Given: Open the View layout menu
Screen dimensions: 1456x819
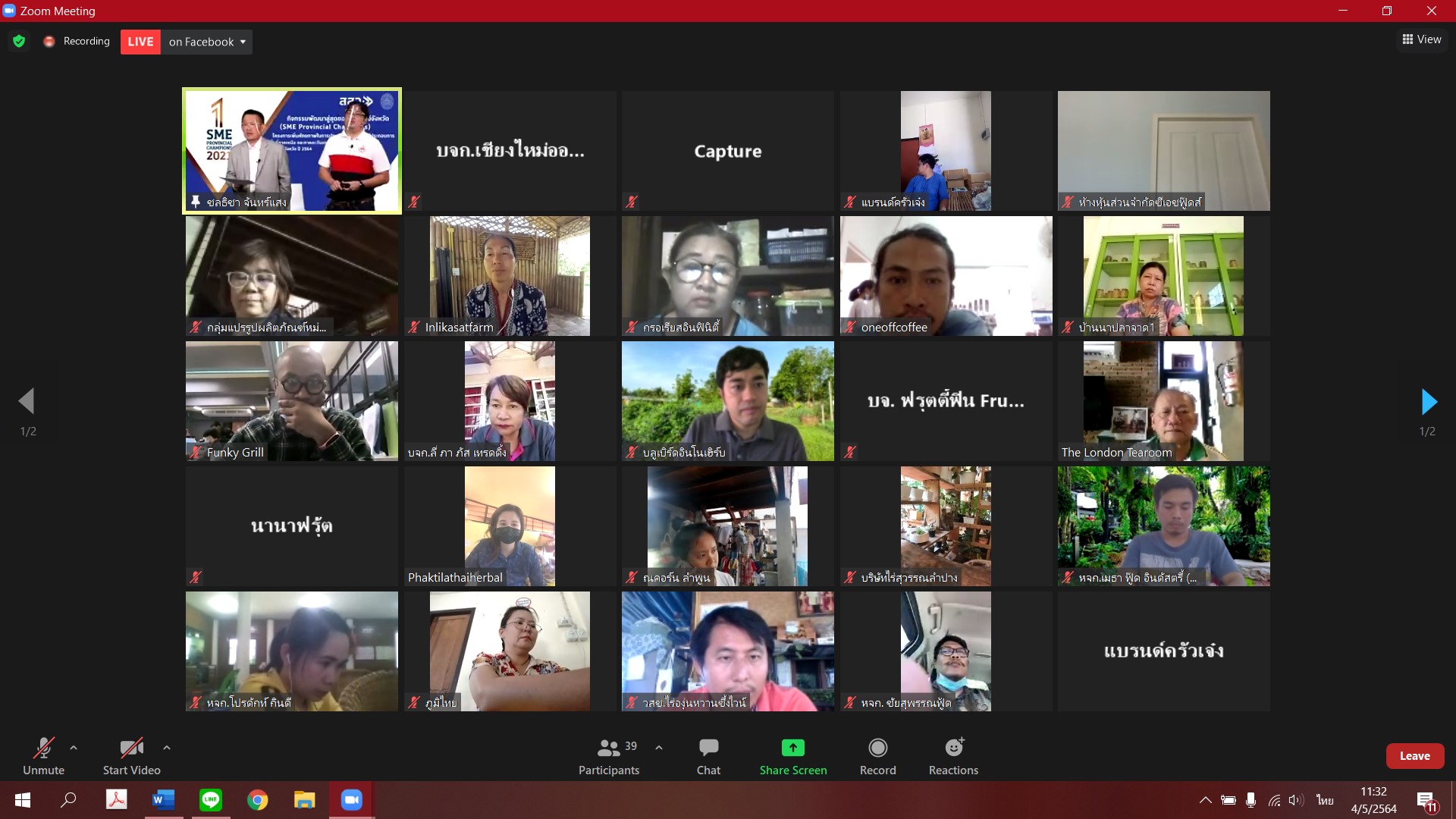Looking at the screenshot, I should click(x=1421, y=39).
